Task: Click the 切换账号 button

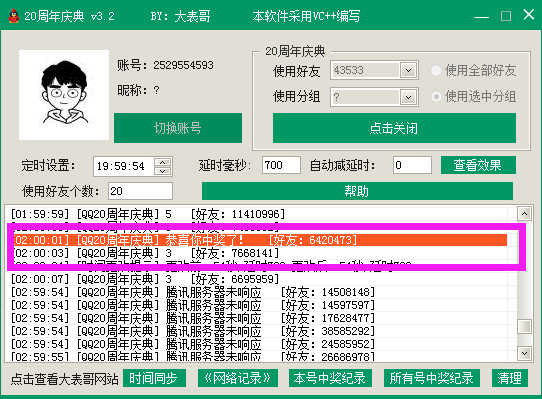Action: point(178,128)
